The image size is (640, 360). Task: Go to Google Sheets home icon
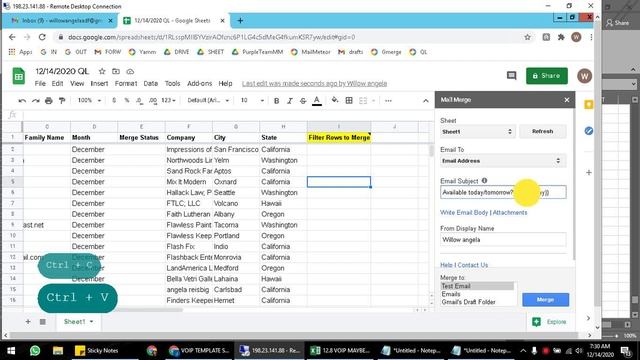click(18, 76)
